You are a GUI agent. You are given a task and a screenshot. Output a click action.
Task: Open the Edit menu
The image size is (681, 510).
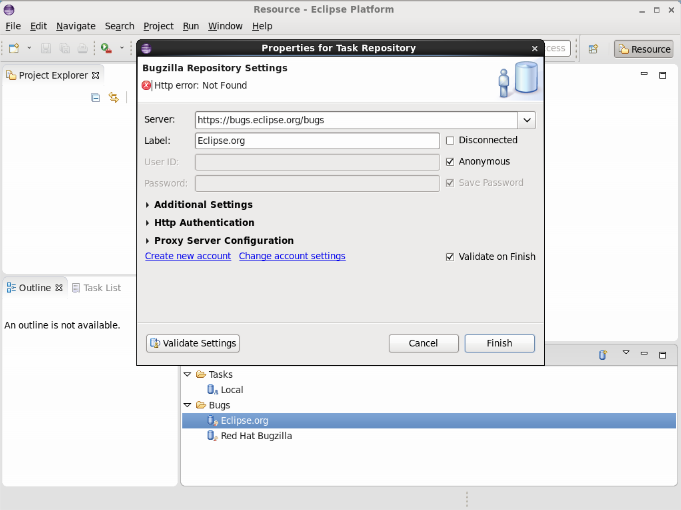[x=38, y=26]
